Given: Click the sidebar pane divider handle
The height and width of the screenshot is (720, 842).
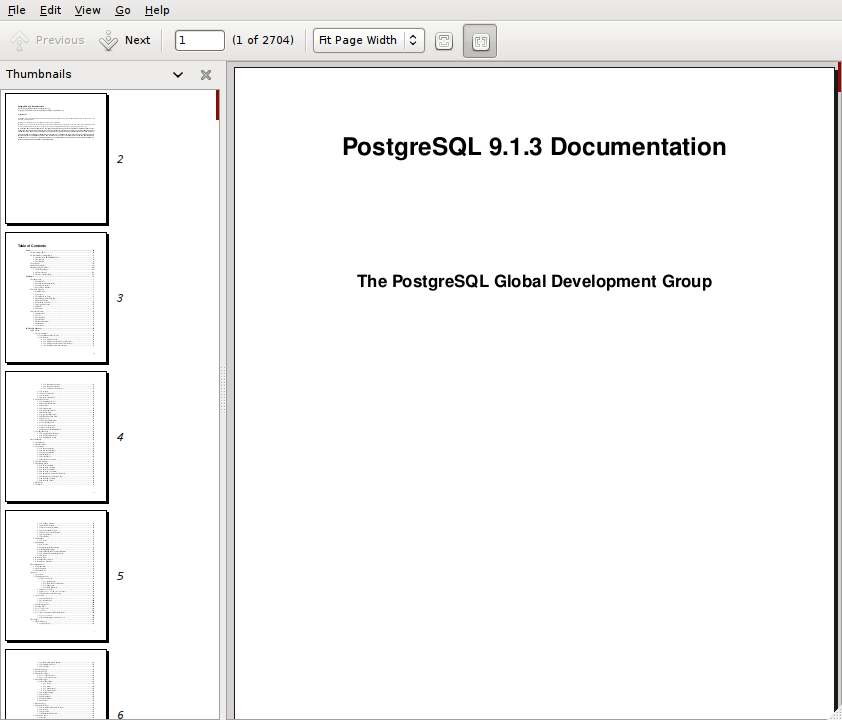Looking at the screenshot, I should 223,390.
